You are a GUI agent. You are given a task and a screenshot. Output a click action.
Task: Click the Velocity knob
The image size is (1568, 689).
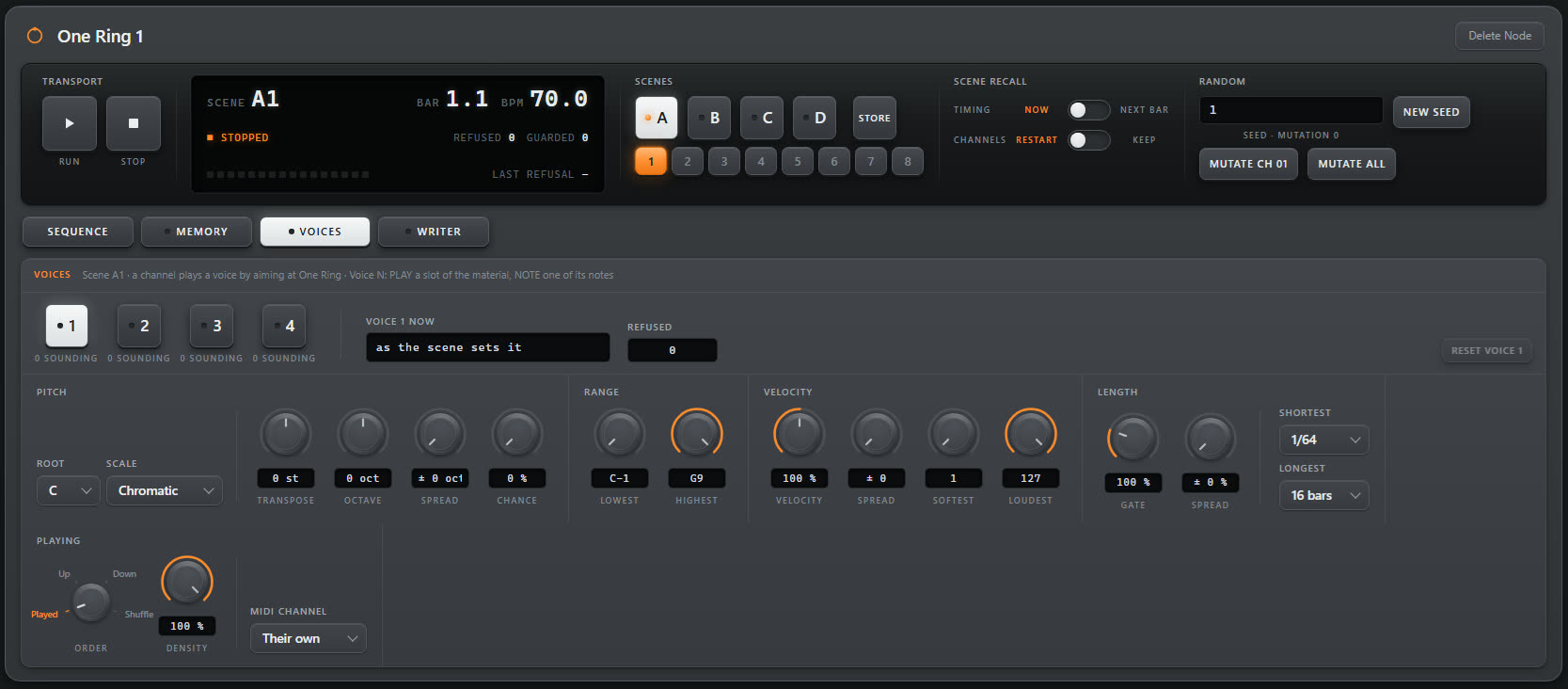(800, 434)
